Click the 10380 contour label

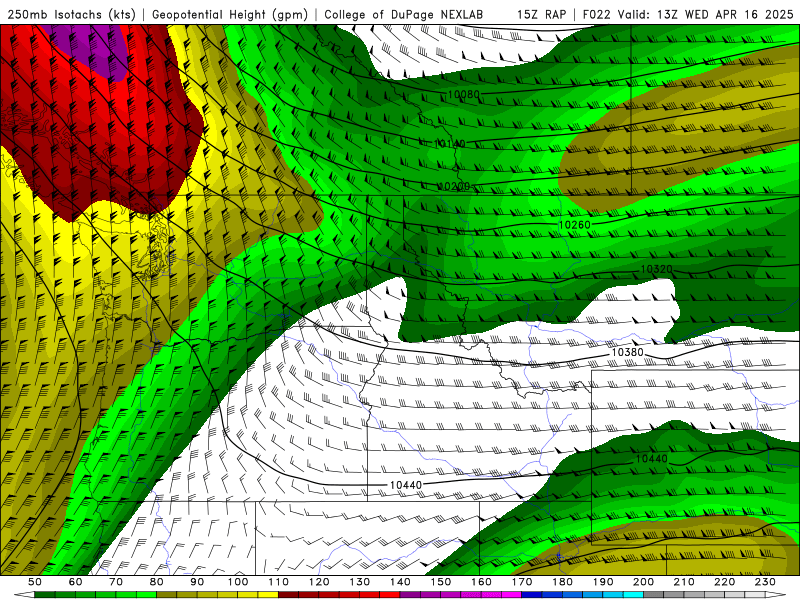(x=627, y=353)
